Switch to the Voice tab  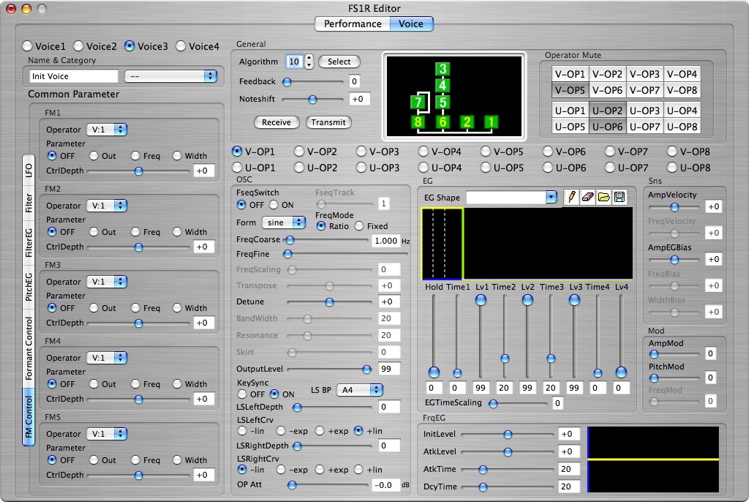coord(411,24)
